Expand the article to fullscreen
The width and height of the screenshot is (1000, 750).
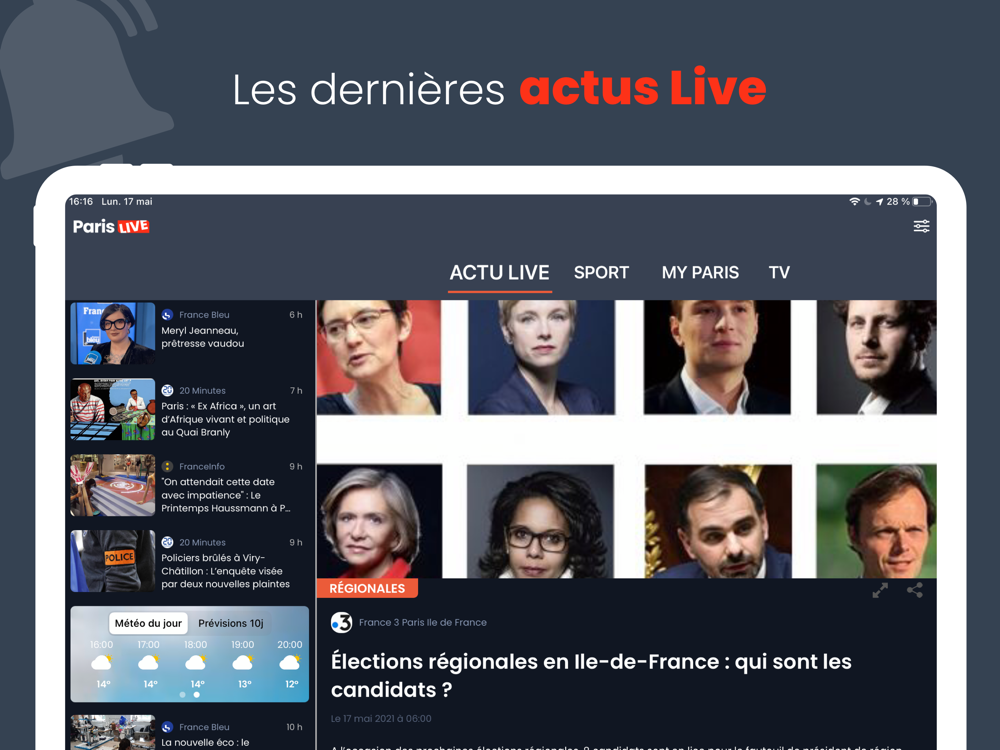pos(880,591)
